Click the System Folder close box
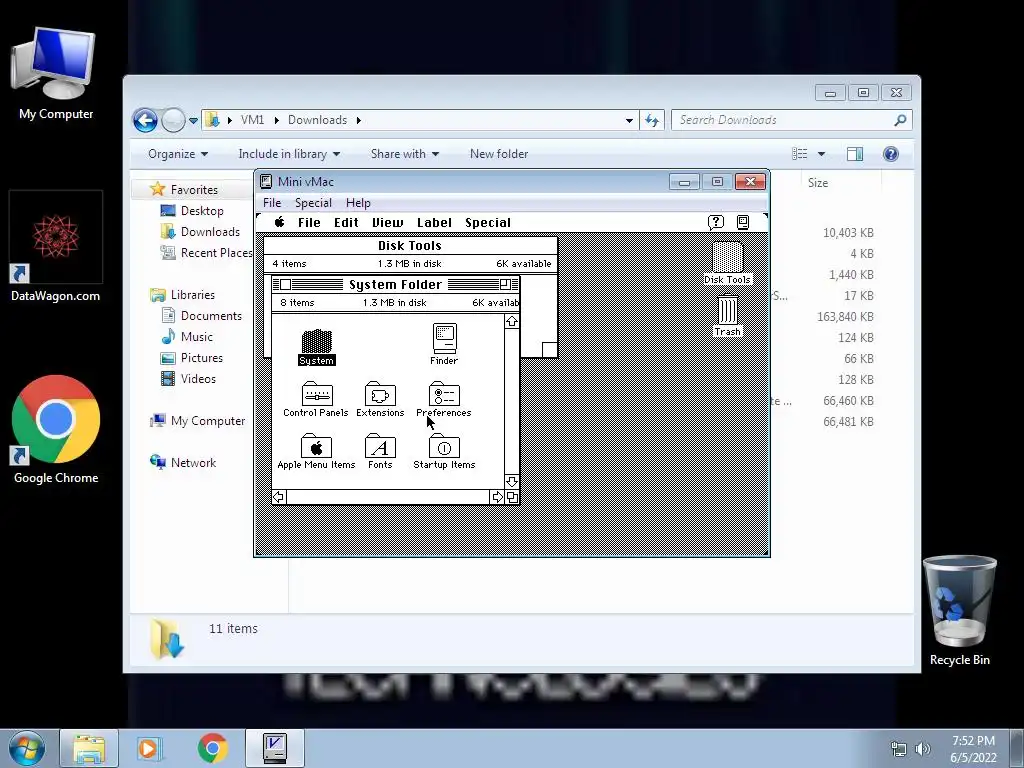1024x768 pixels. (285, 284)
